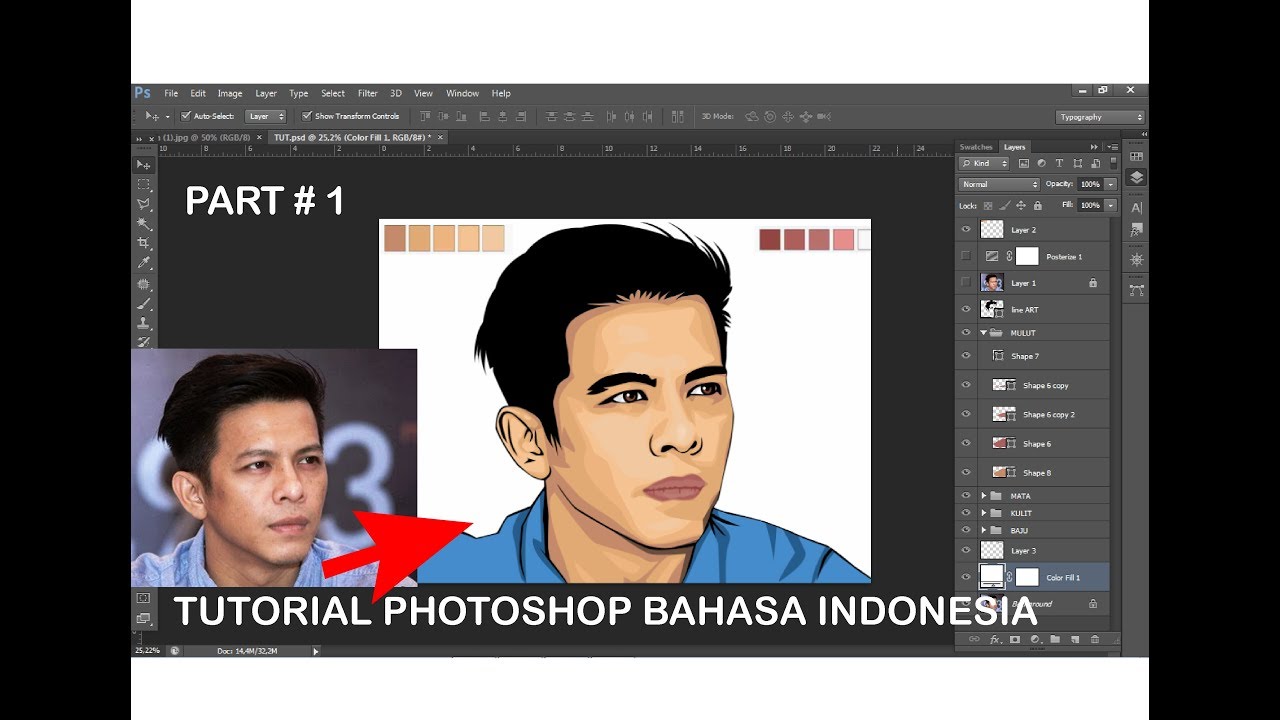Click the Align Left Edges icon
This screenshot has width=1280, height=720.
485,117
